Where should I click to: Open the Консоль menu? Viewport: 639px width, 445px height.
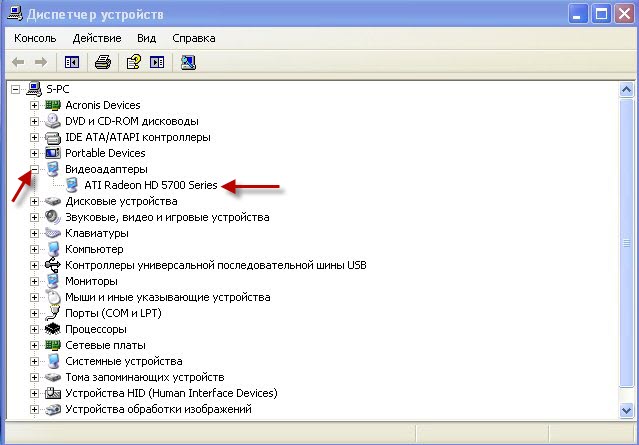[x=35, y=38]
